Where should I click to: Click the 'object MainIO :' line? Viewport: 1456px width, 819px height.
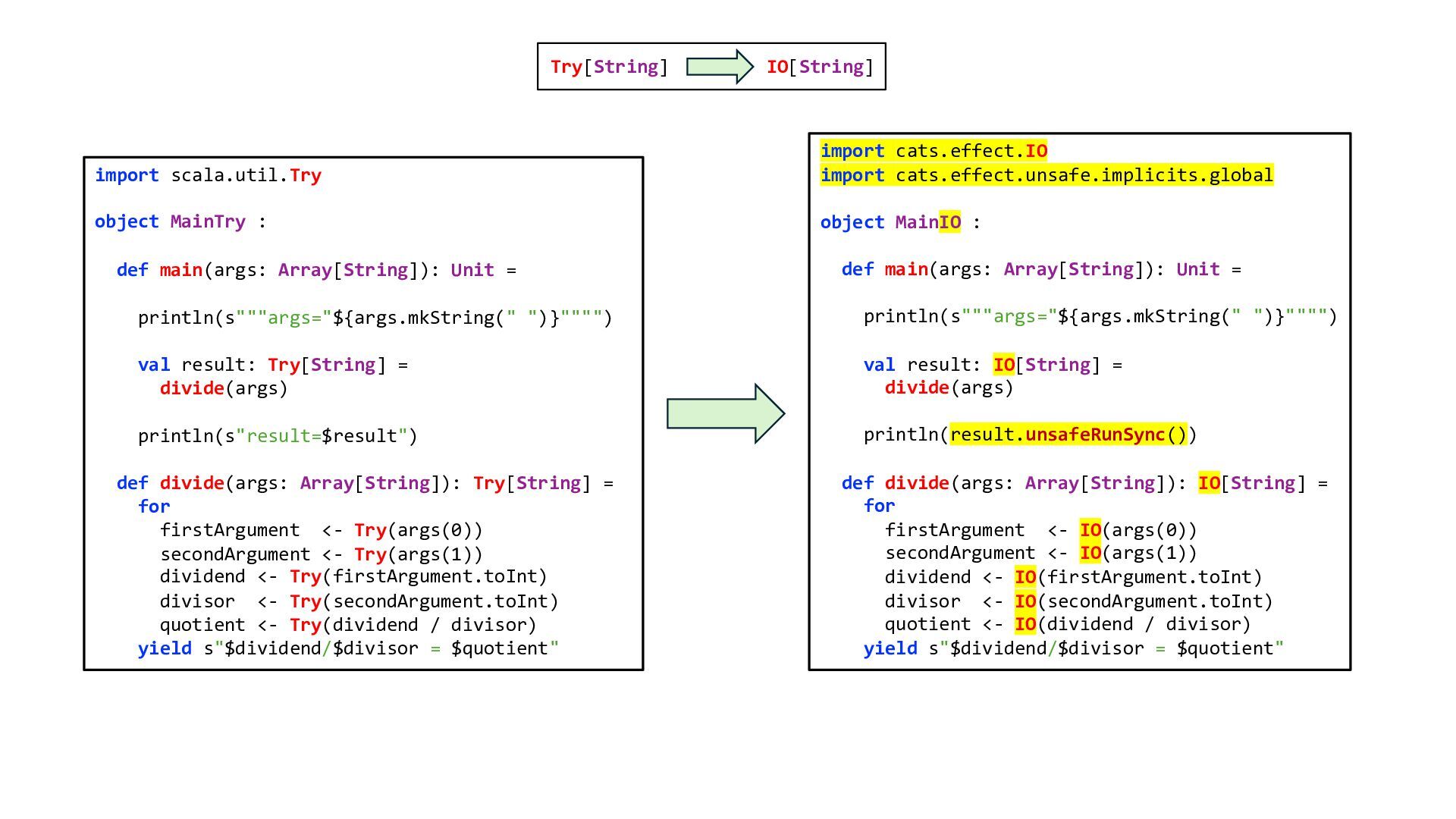tap(900, 222)
